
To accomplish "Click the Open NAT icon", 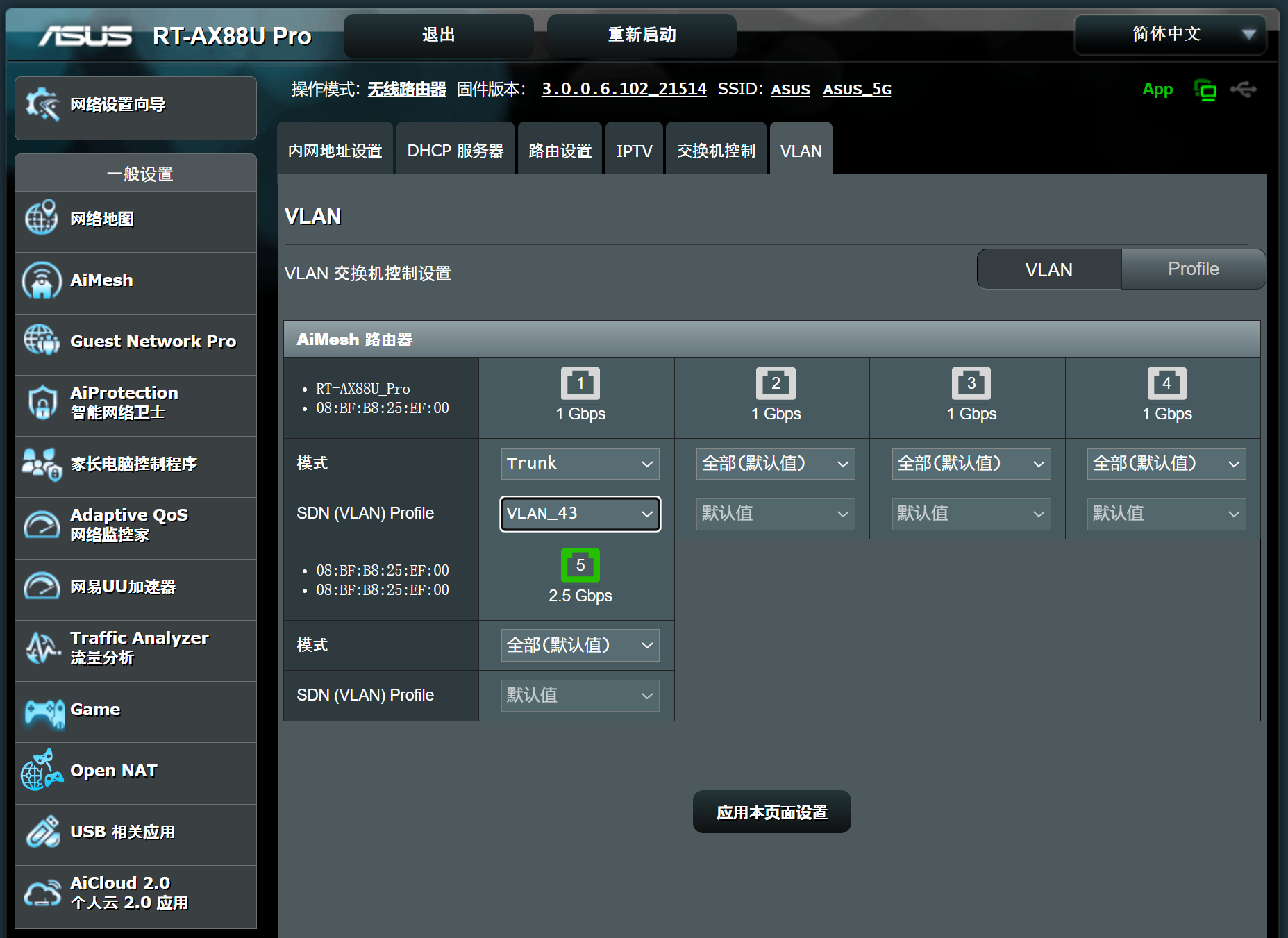I will [42, 770].
